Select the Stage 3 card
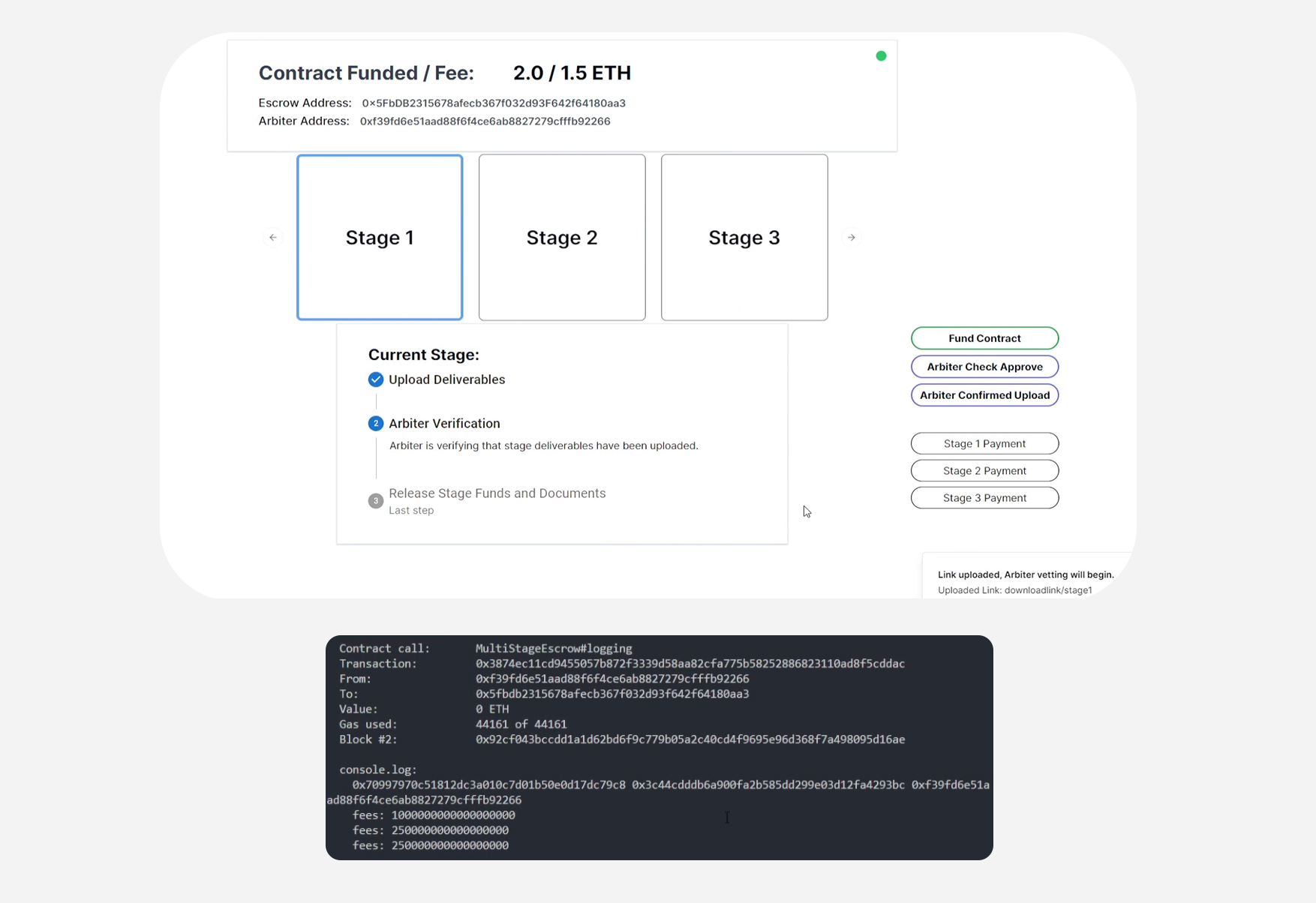1316x903 pixels. (744, 238)
